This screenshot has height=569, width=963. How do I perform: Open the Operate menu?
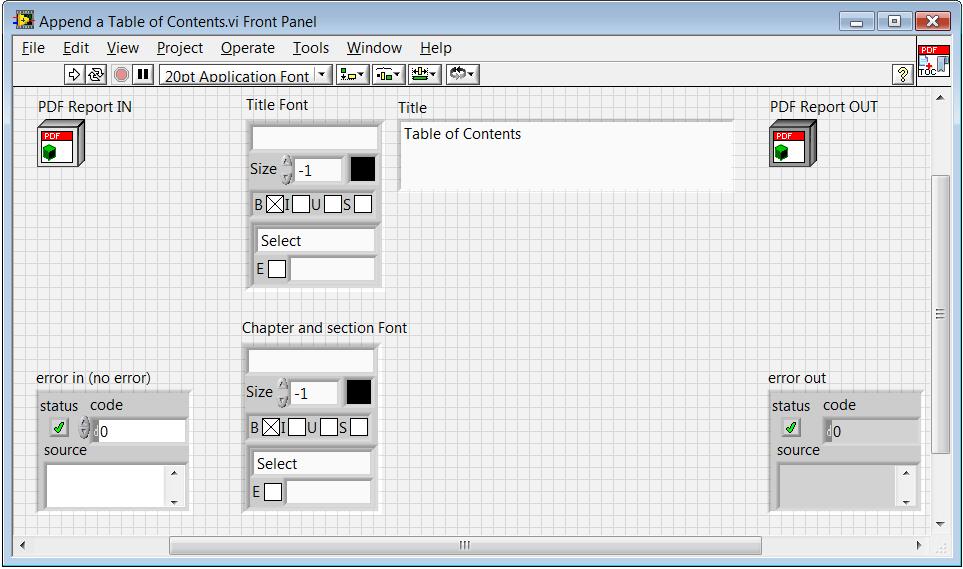[x=247, y=48]
